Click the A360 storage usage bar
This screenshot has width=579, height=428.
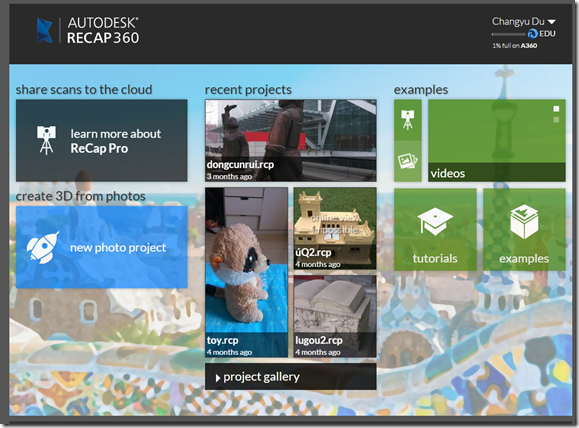(x=509, y=34)
